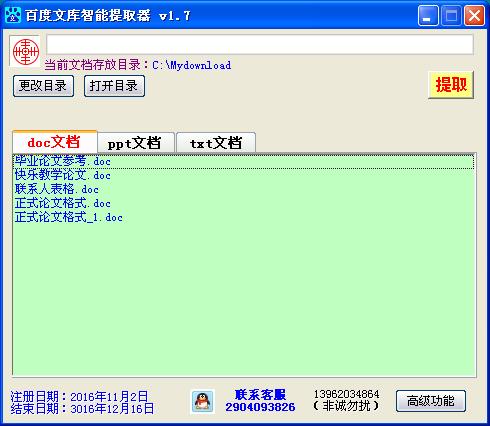Minimize the 百度文库智能提取器 window
The height and width of the screenshot is (426, 490).
(x=428, y=15)
